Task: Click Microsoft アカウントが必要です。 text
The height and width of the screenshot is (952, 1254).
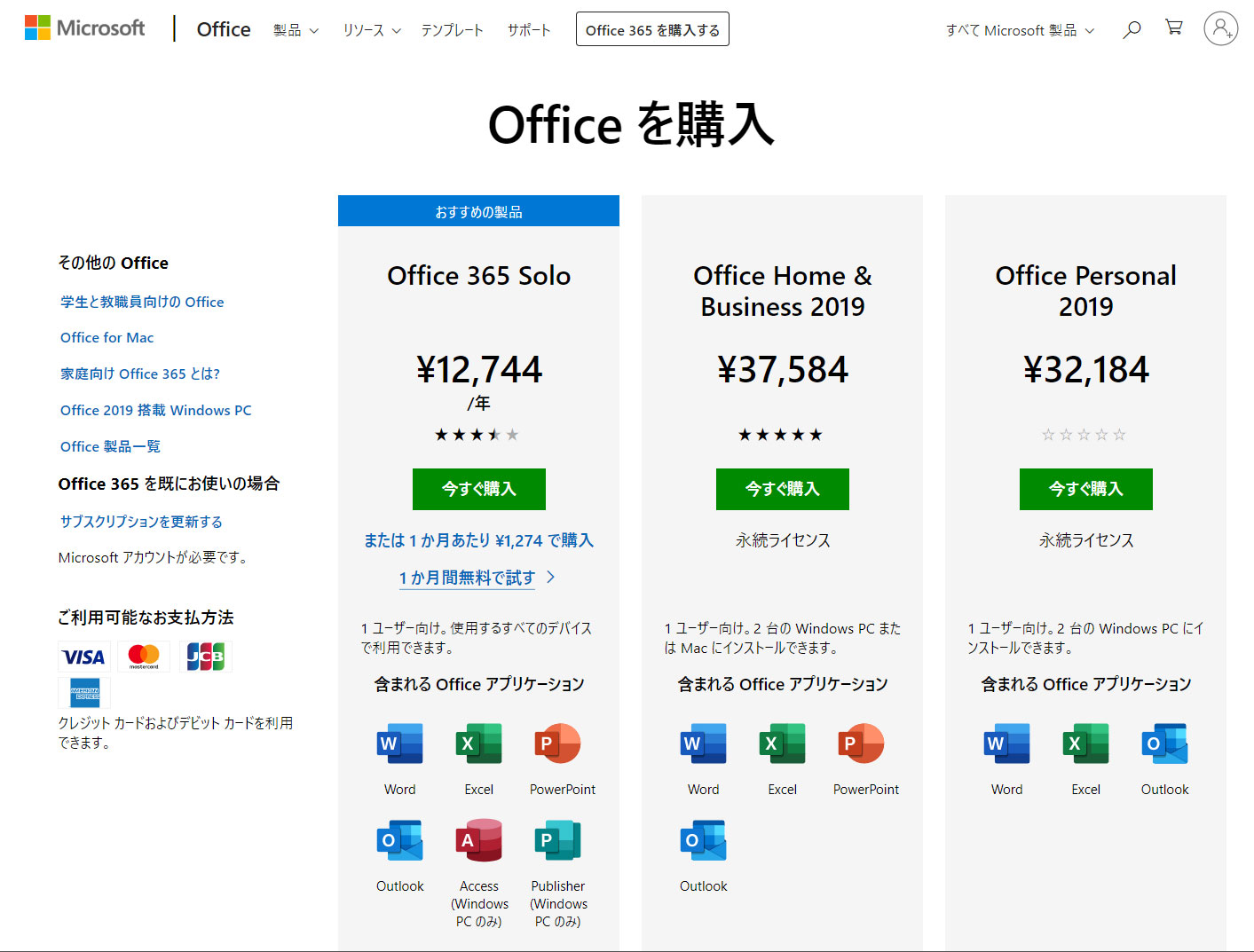Action: pyautogui.click(x=153, y=557)
